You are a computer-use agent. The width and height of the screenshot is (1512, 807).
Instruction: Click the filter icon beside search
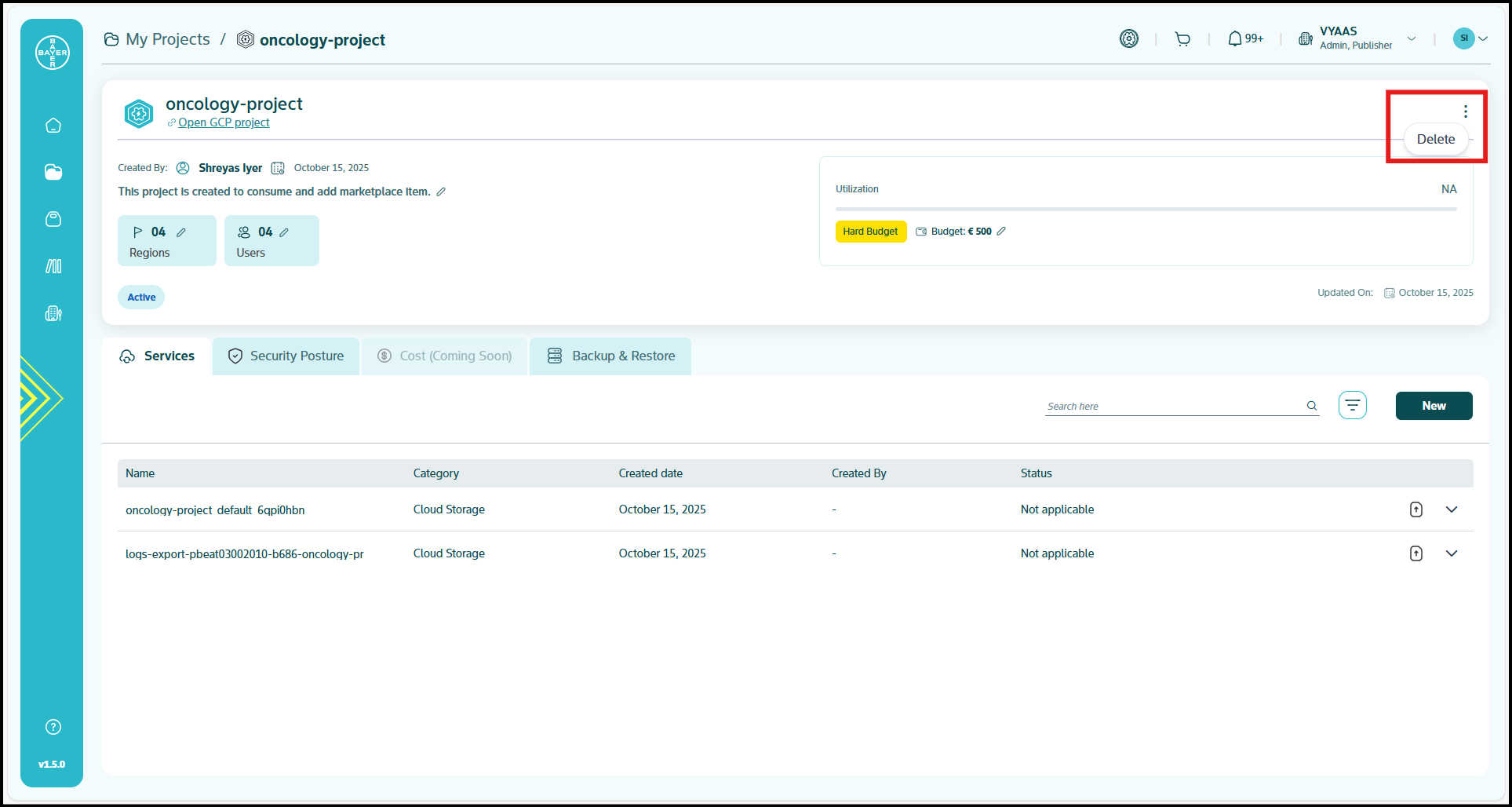pyautogui.click(x=1352, y=405)
